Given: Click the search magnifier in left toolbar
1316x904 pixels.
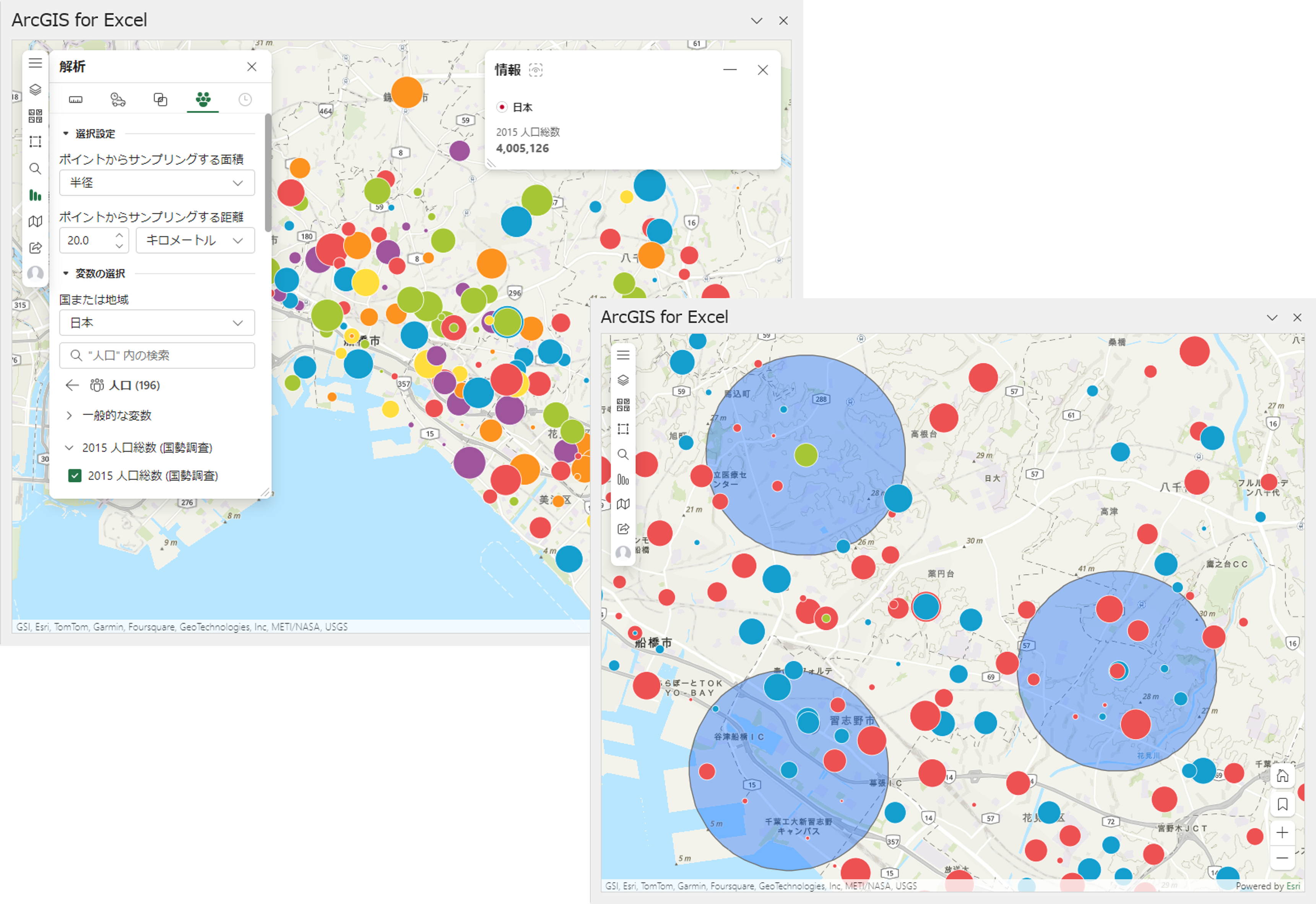Looking at the screenshot, I should [x=35, y=169].
